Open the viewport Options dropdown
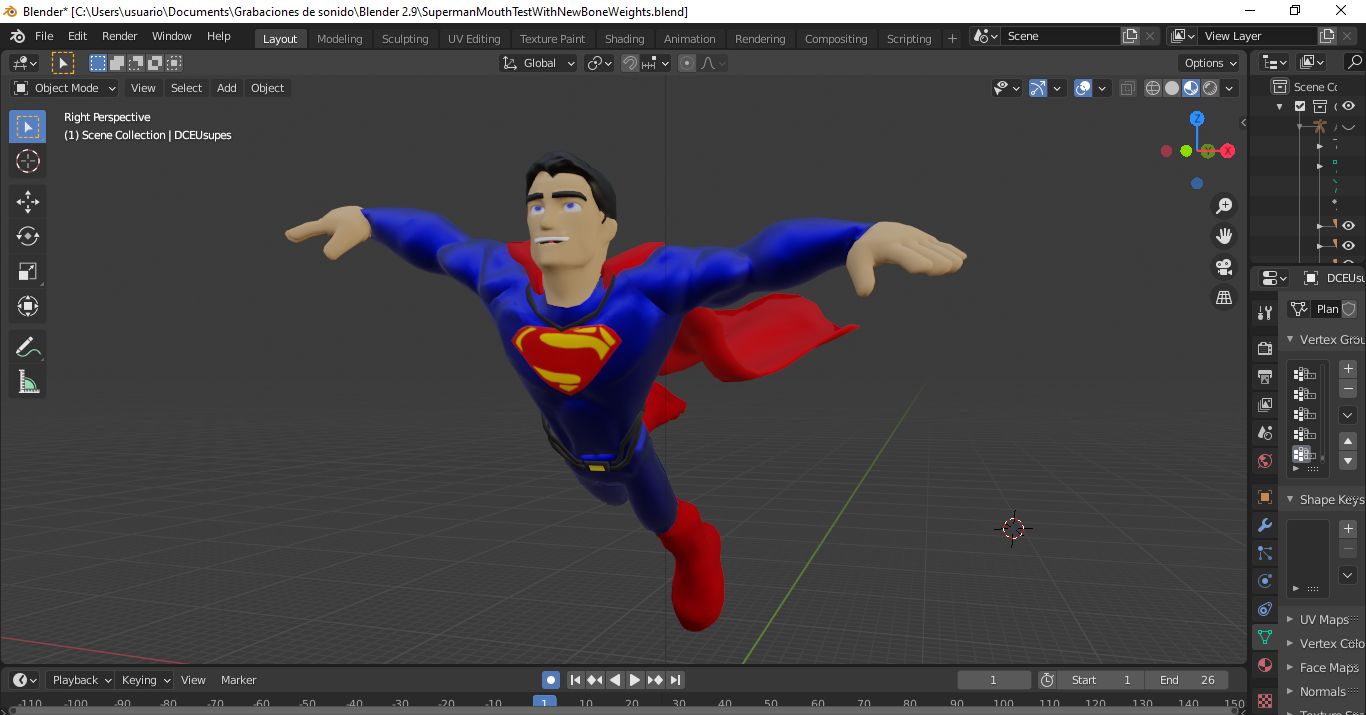 [1211, 63]
